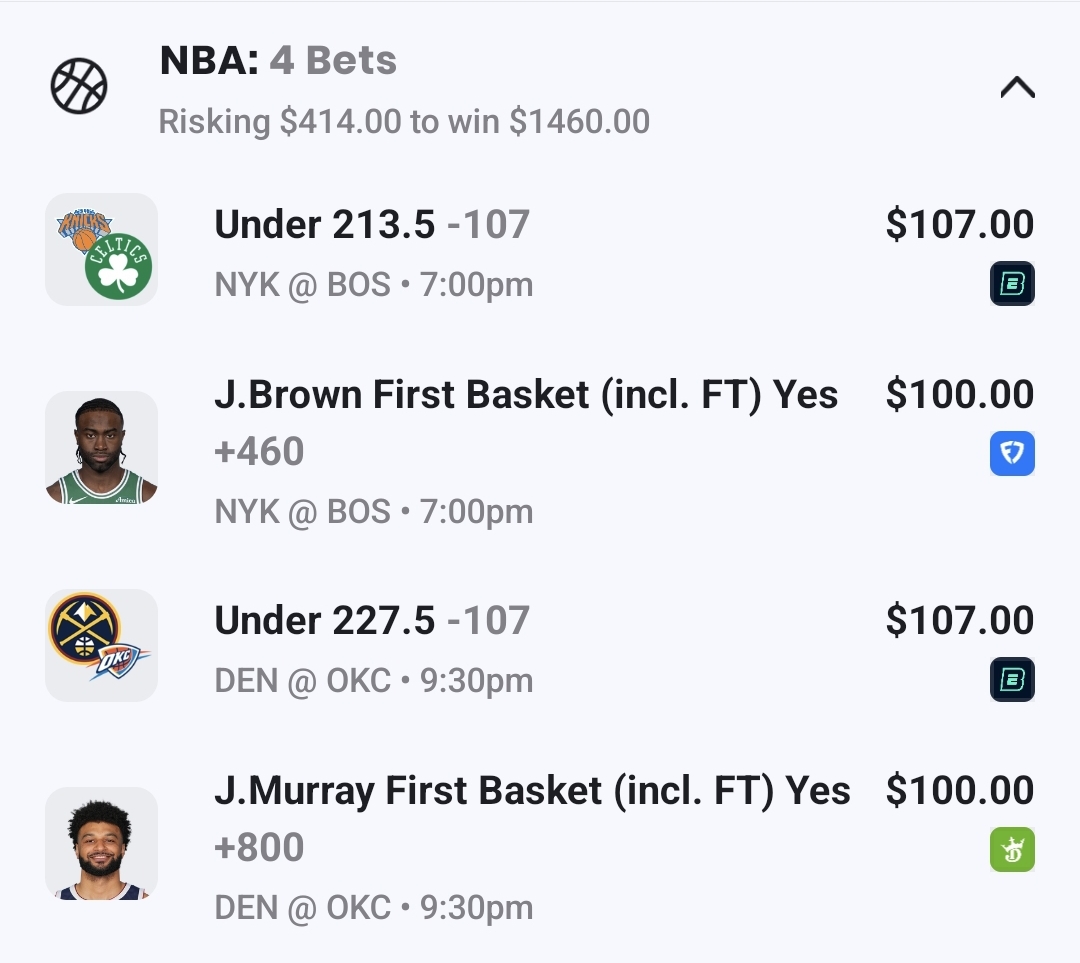
Task: Tap the Risking $414.00 summary text
Action: click(x=404, y=122)
